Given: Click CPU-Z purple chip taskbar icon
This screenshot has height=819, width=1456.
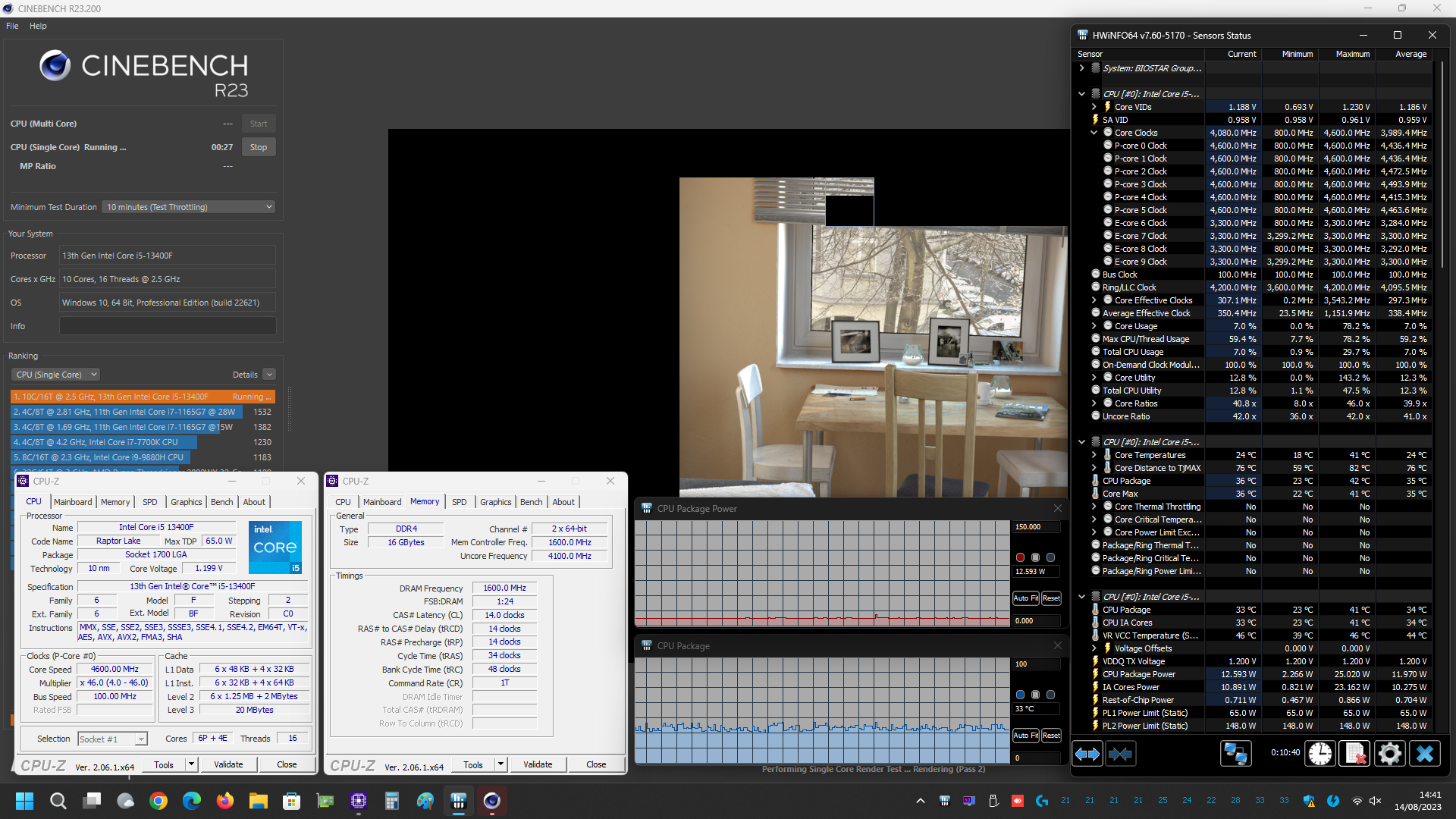Looking at the screenshot, I should pyautogui.click(x=359, y=801).
